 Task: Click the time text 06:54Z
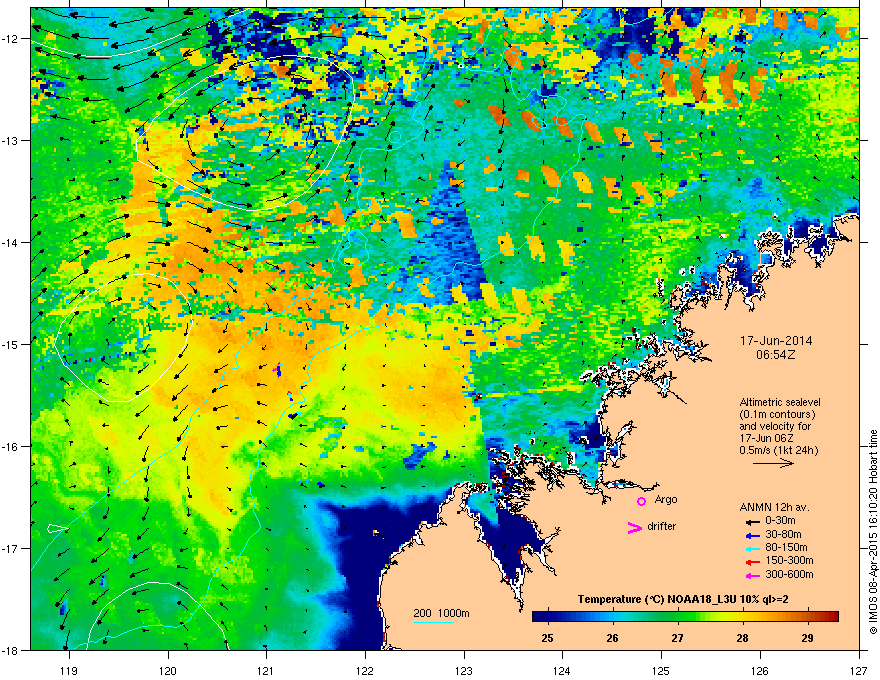(776, 355)
